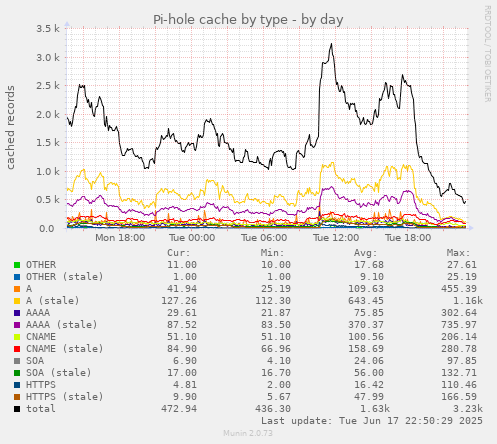The height and width of the screenshot is (444, 497).
Task: Click the total min value 436.30
Action: tap(273, 409)
